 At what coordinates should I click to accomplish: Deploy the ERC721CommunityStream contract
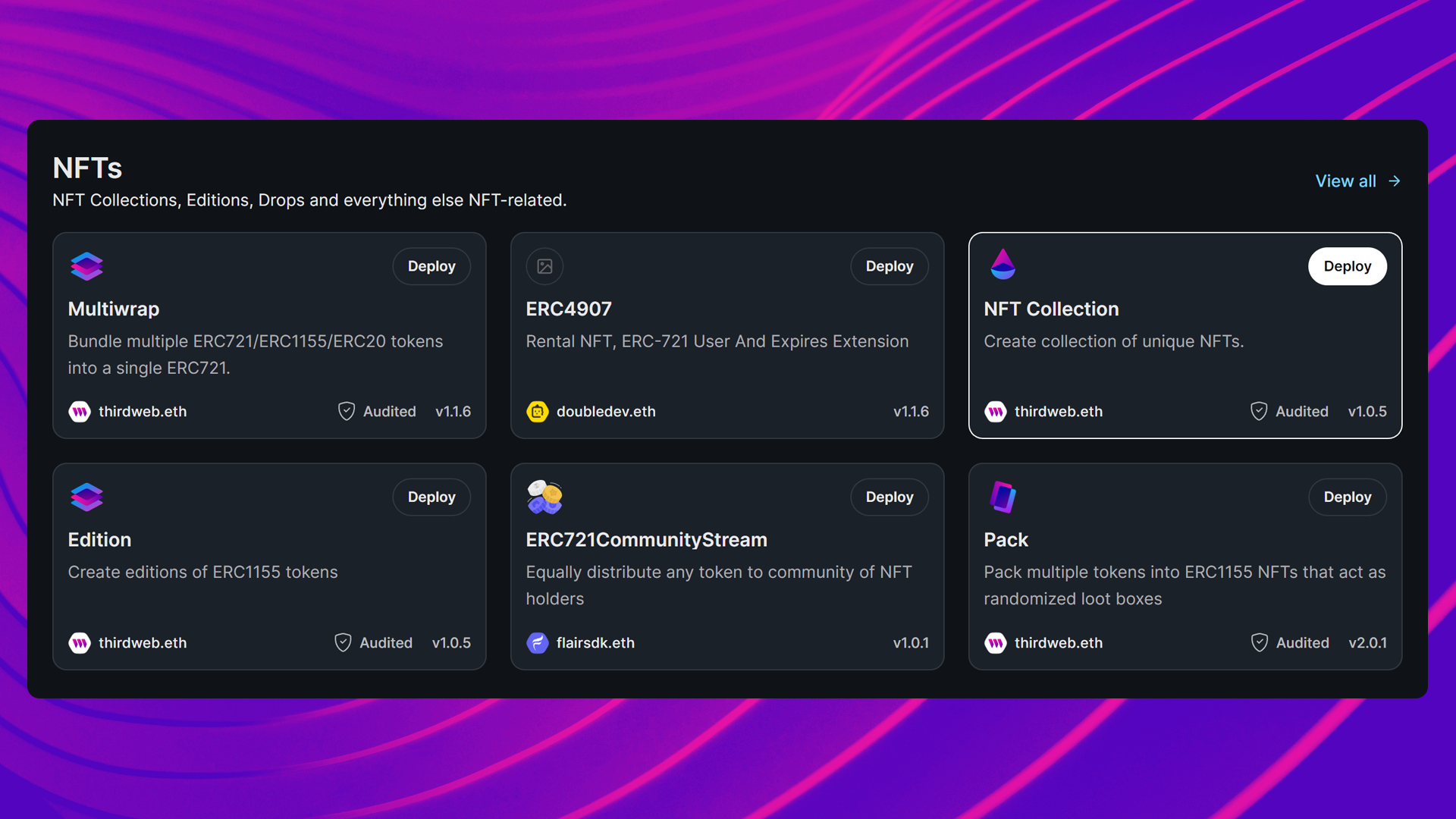pyautogui.click(x=889, y=496)
